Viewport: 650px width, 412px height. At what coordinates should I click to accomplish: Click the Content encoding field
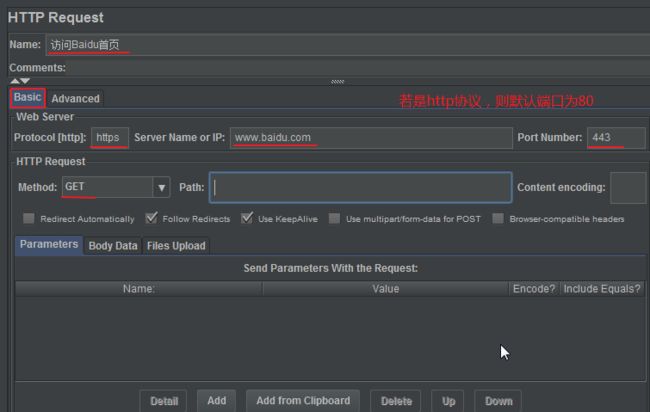(628, 188)
